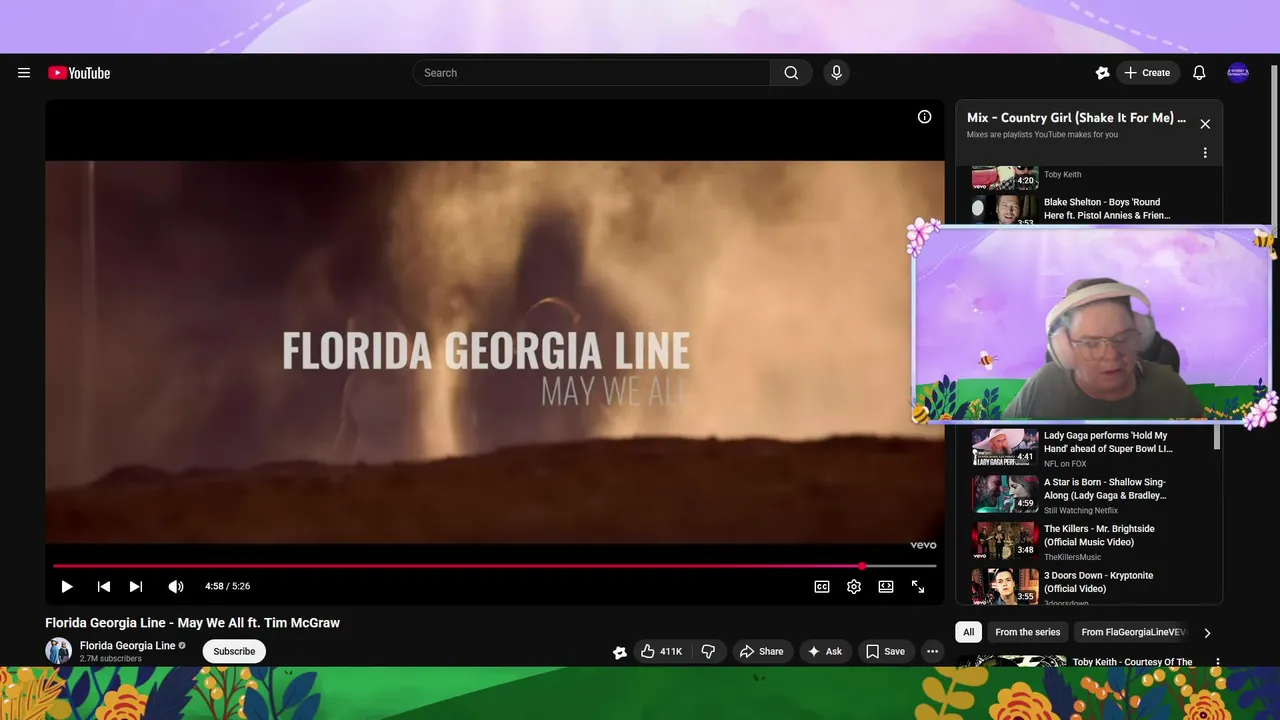Click the 2.7M subscribers text
This screenshot has width=1280, height=720.
click(x=110, y=659)
